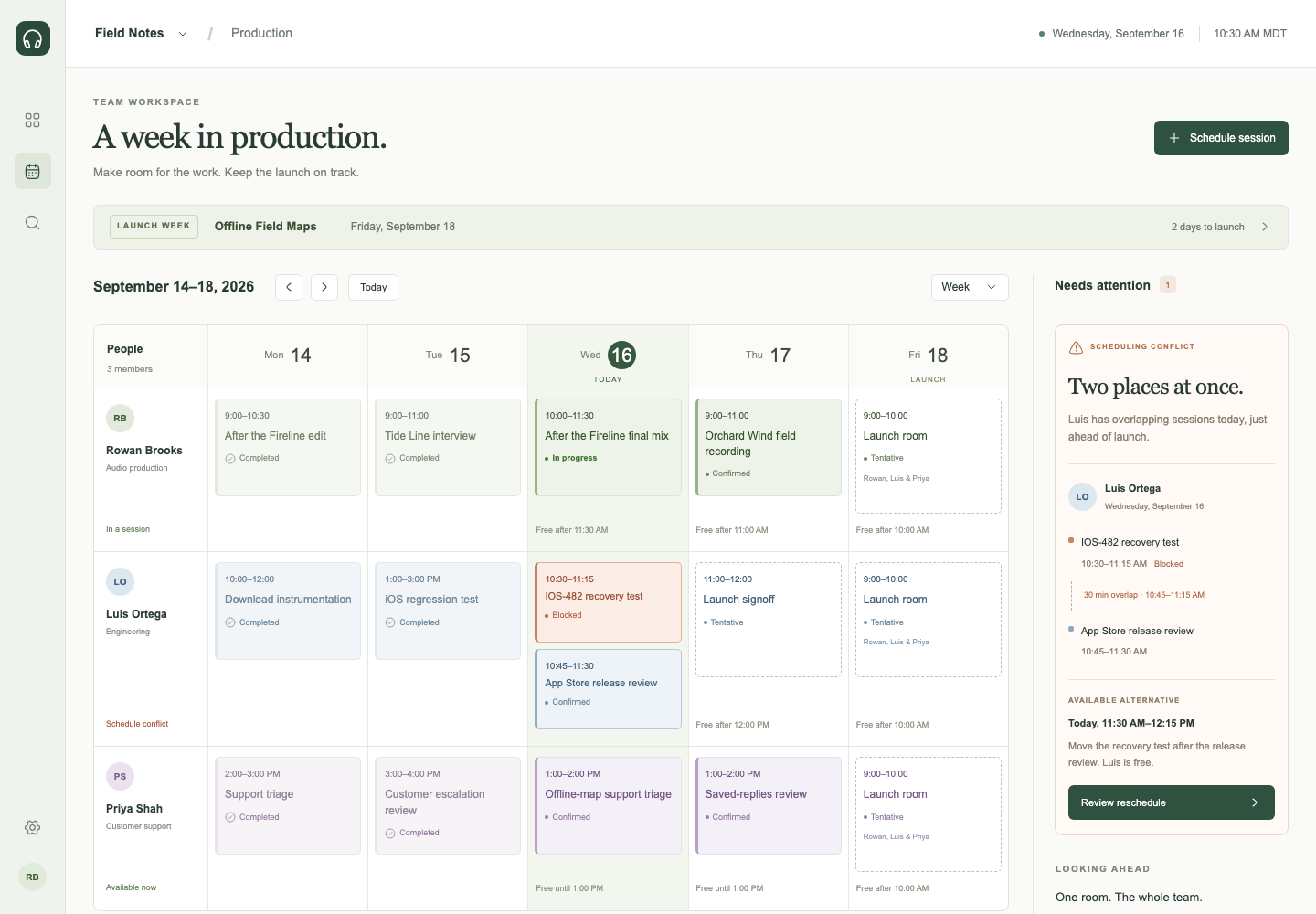Go to previous week arrow
This screenshot has height=914, width=1316.
pyautogui.click(x=289, y=287)
